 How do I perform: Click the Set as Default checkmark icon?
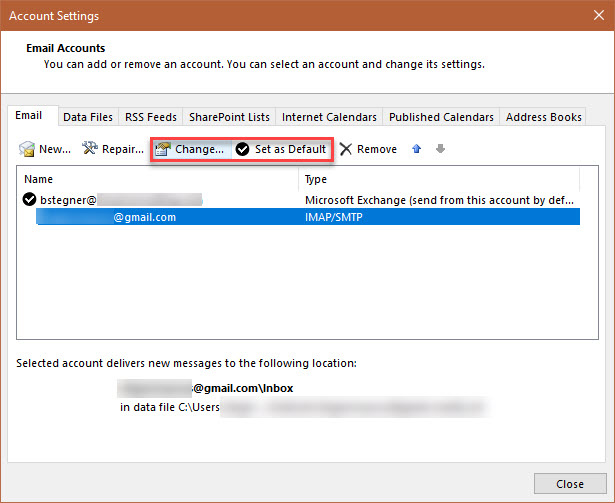pyautogui.click(x=243, y=150)
